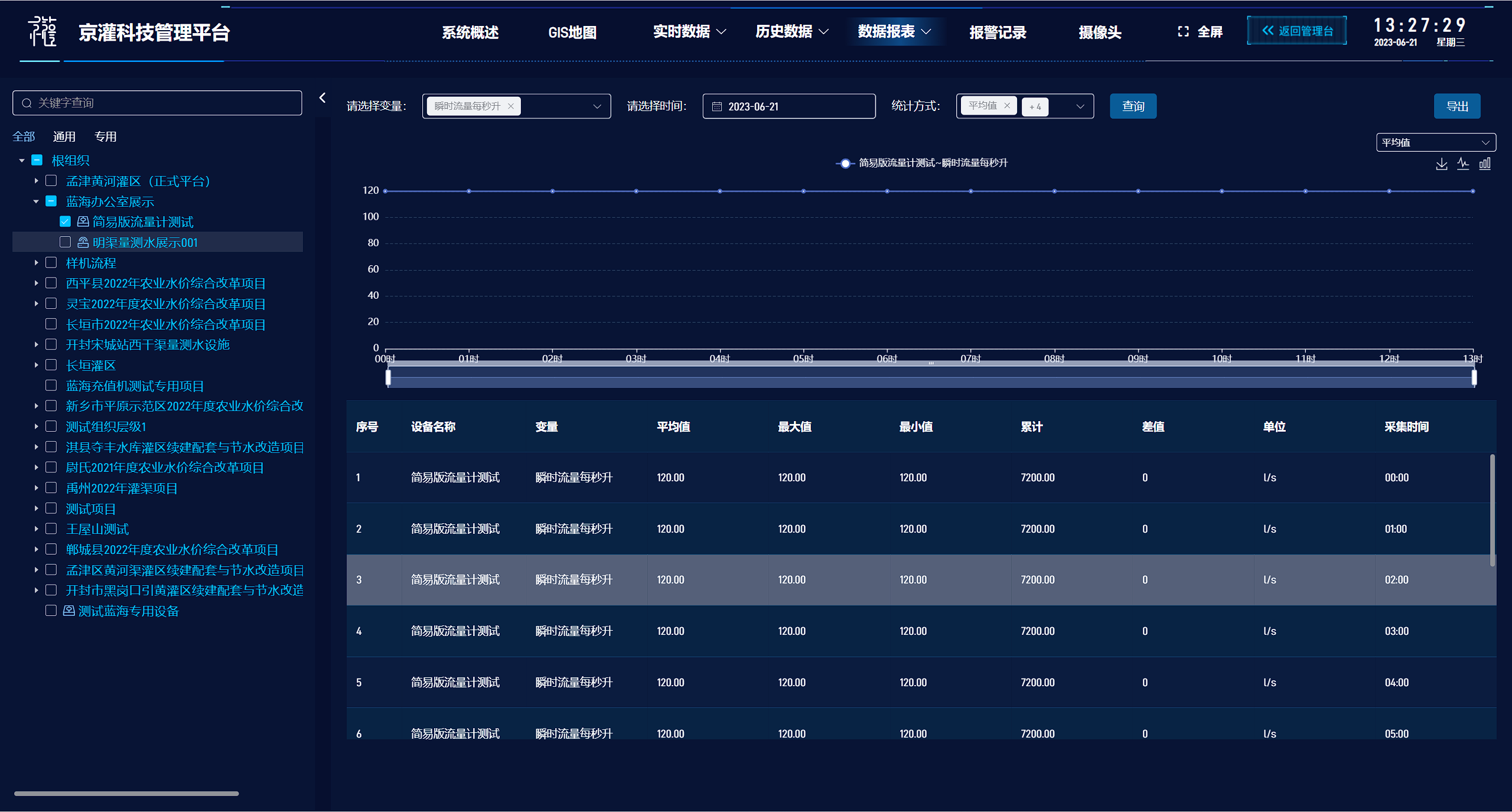Expand the 样机流程 tree node
Screen dimensions: 1512x812
pos(36,263)
